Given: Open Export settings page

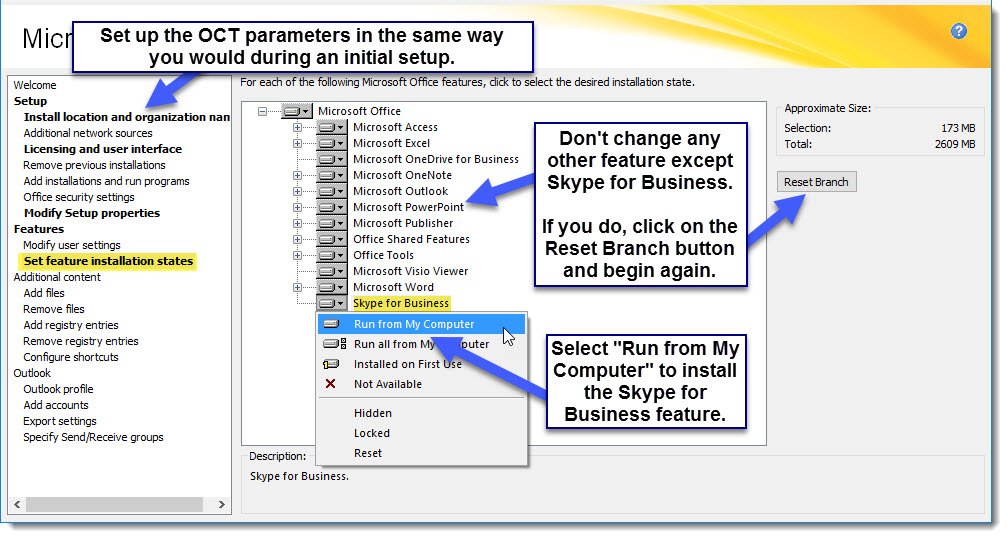Looking at the screenshot, I should coord(60,421).
